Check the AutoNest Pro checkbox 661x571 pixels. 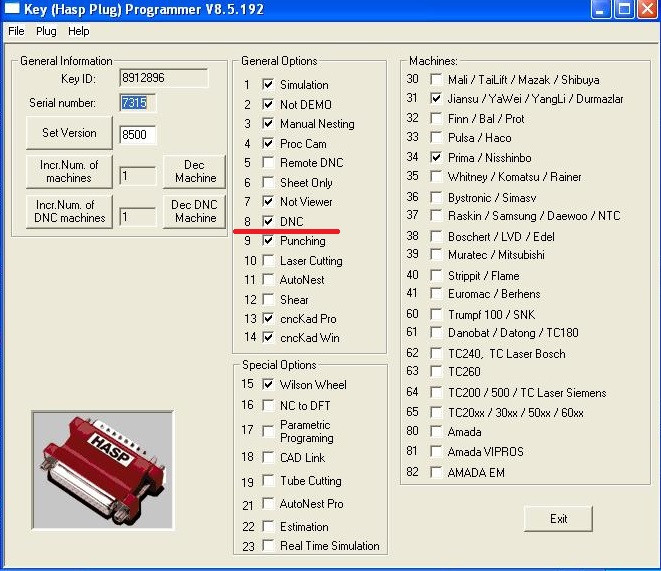[268, 504]
